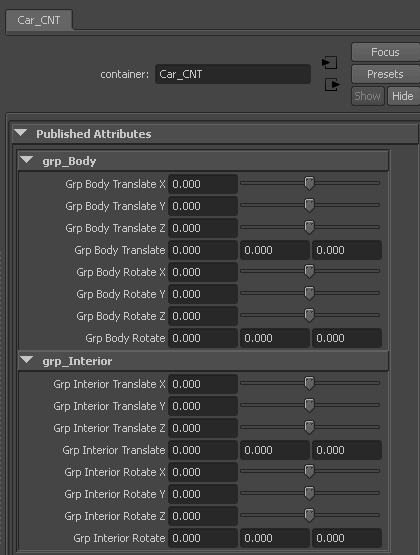
Task: Click the second Grp Interior Translate field
Action: [x=275, y=450]
